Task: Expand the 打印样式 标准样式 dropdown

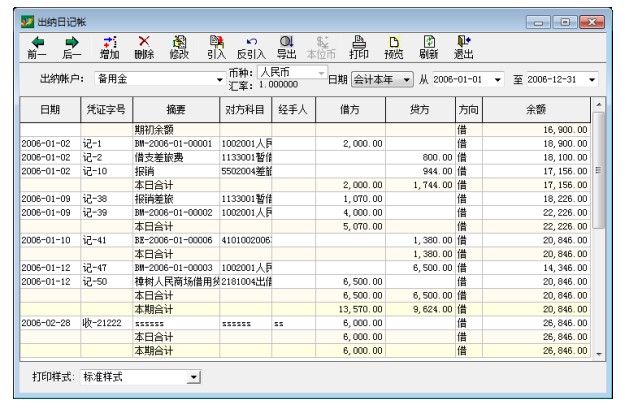Action: (x=194, y=377)
